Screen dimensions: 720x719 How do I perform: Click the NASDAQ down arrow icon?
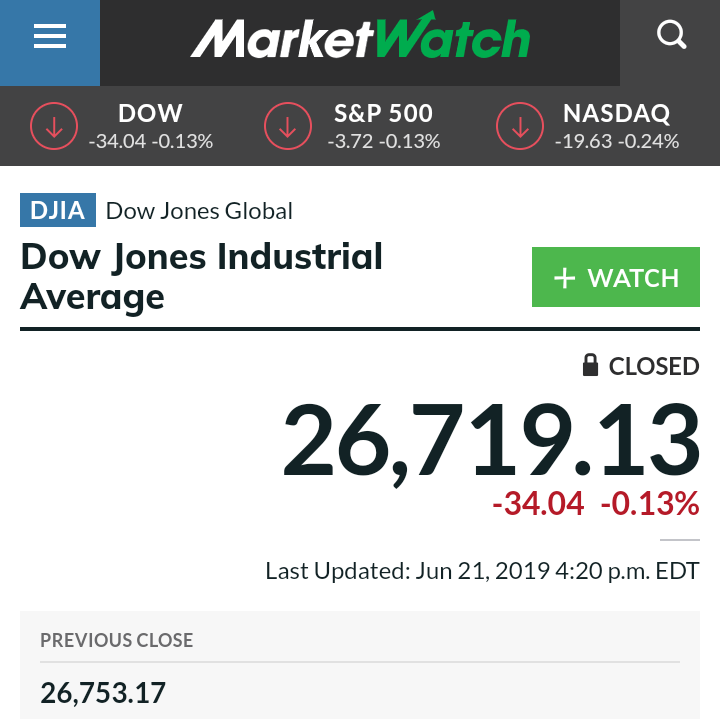520,126
